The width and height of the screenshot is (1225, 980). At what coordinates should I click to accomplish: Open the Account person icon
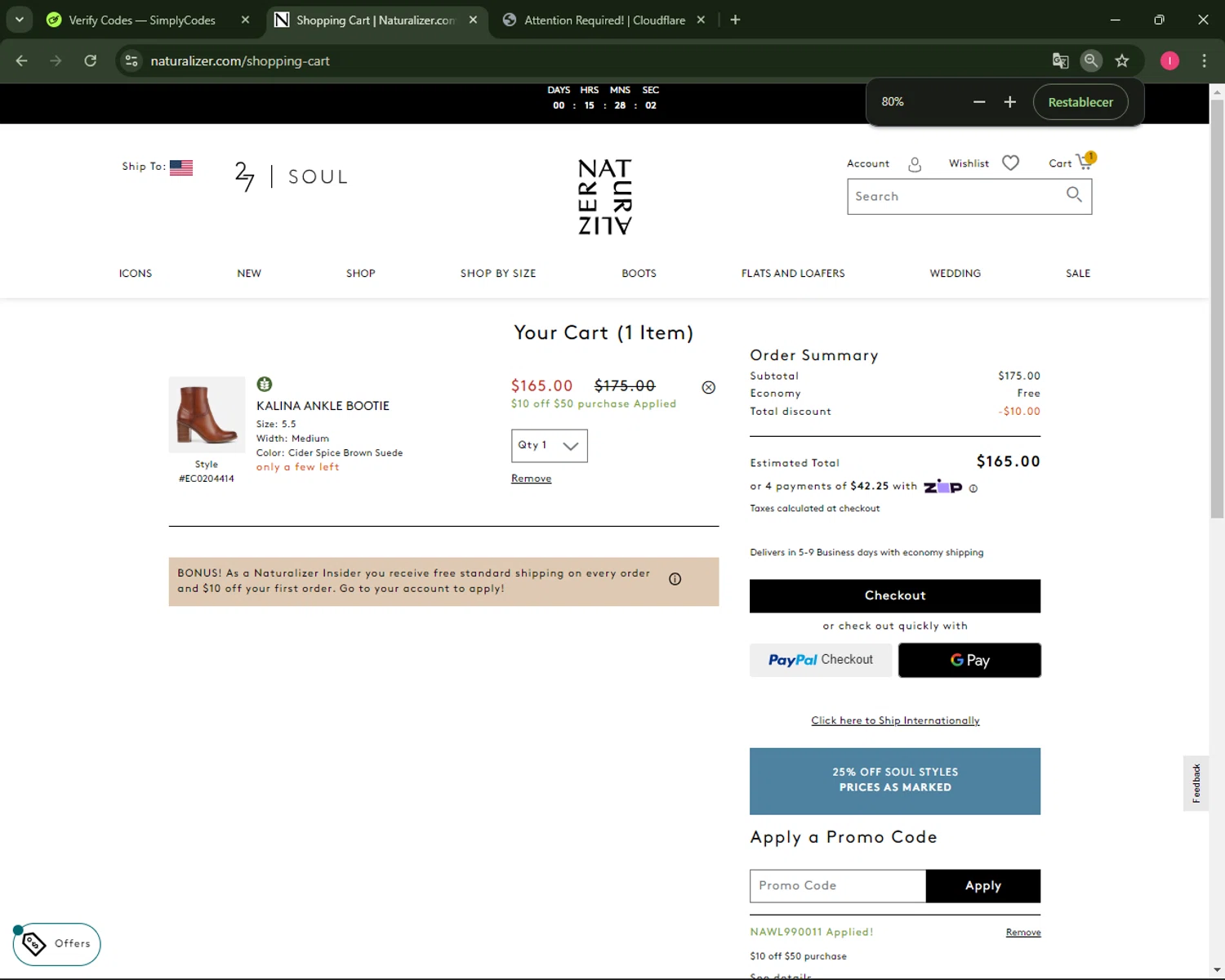915,164
